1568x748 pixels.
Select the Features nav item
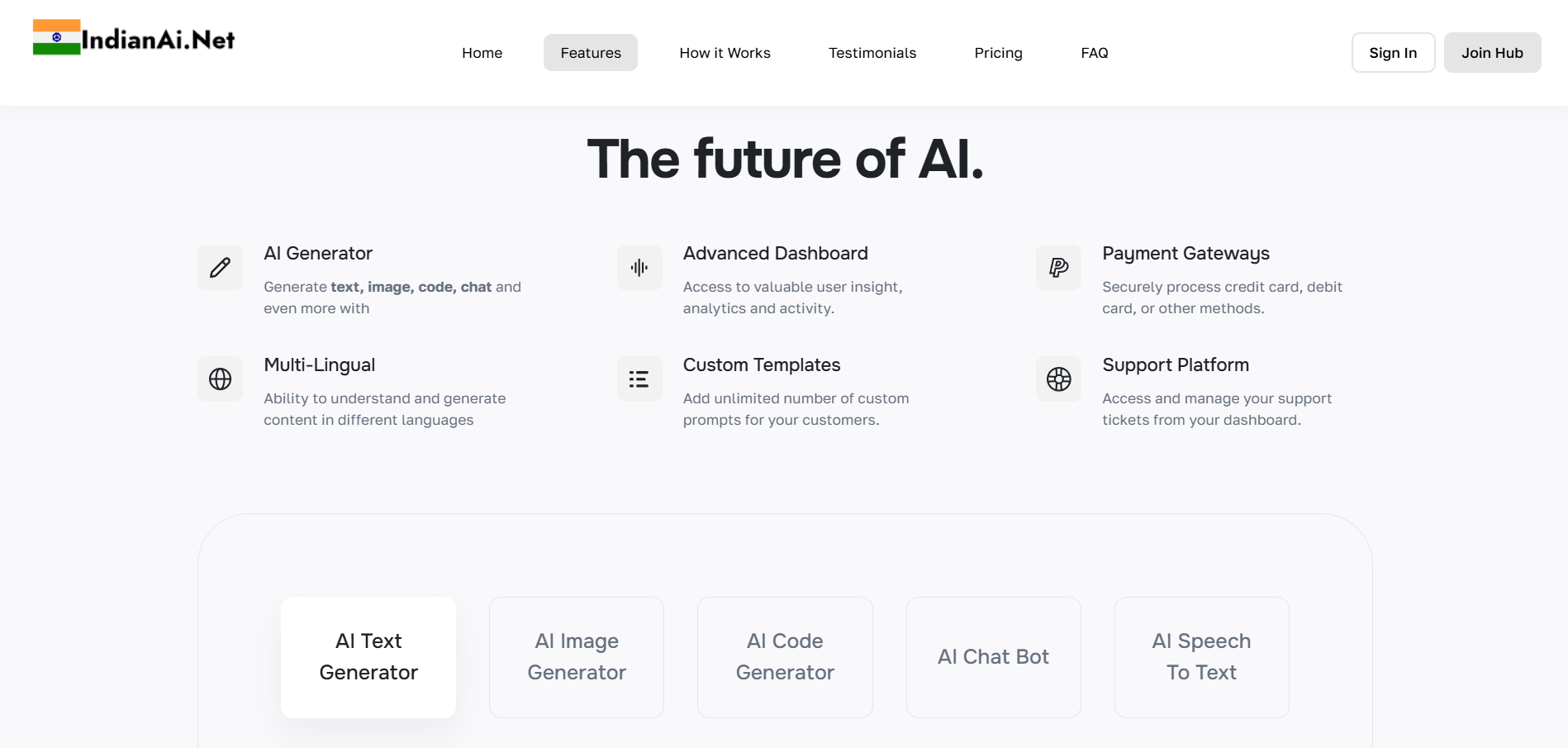pos(591,53)
